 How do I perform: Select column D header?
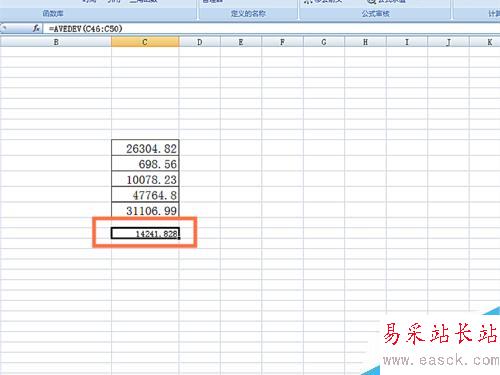coord(200,42)
